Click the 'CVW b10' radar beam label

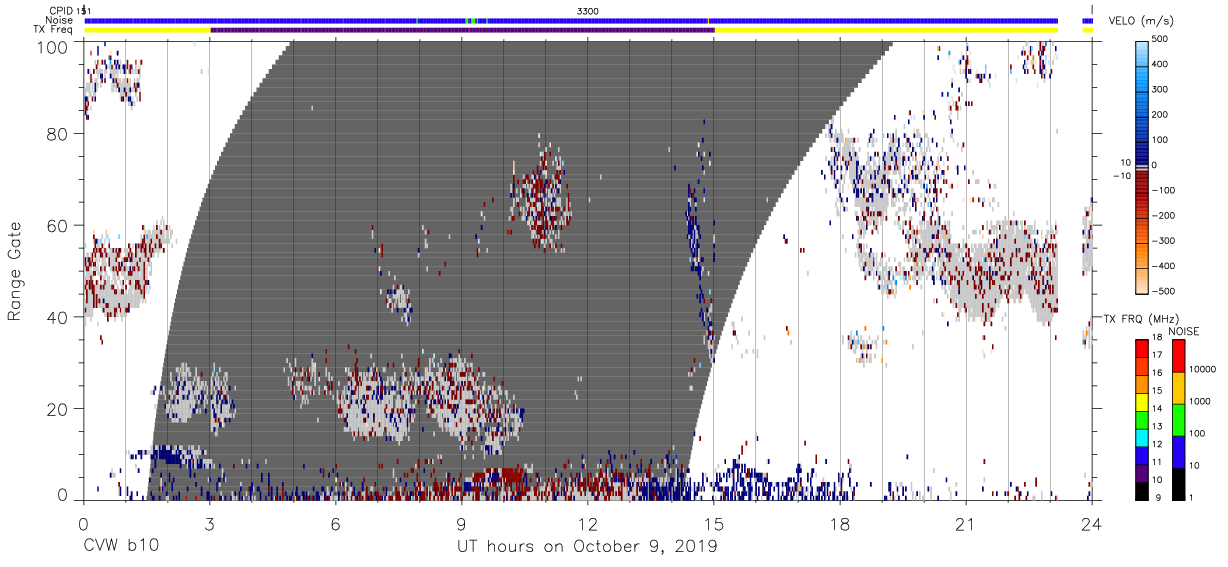120,547
